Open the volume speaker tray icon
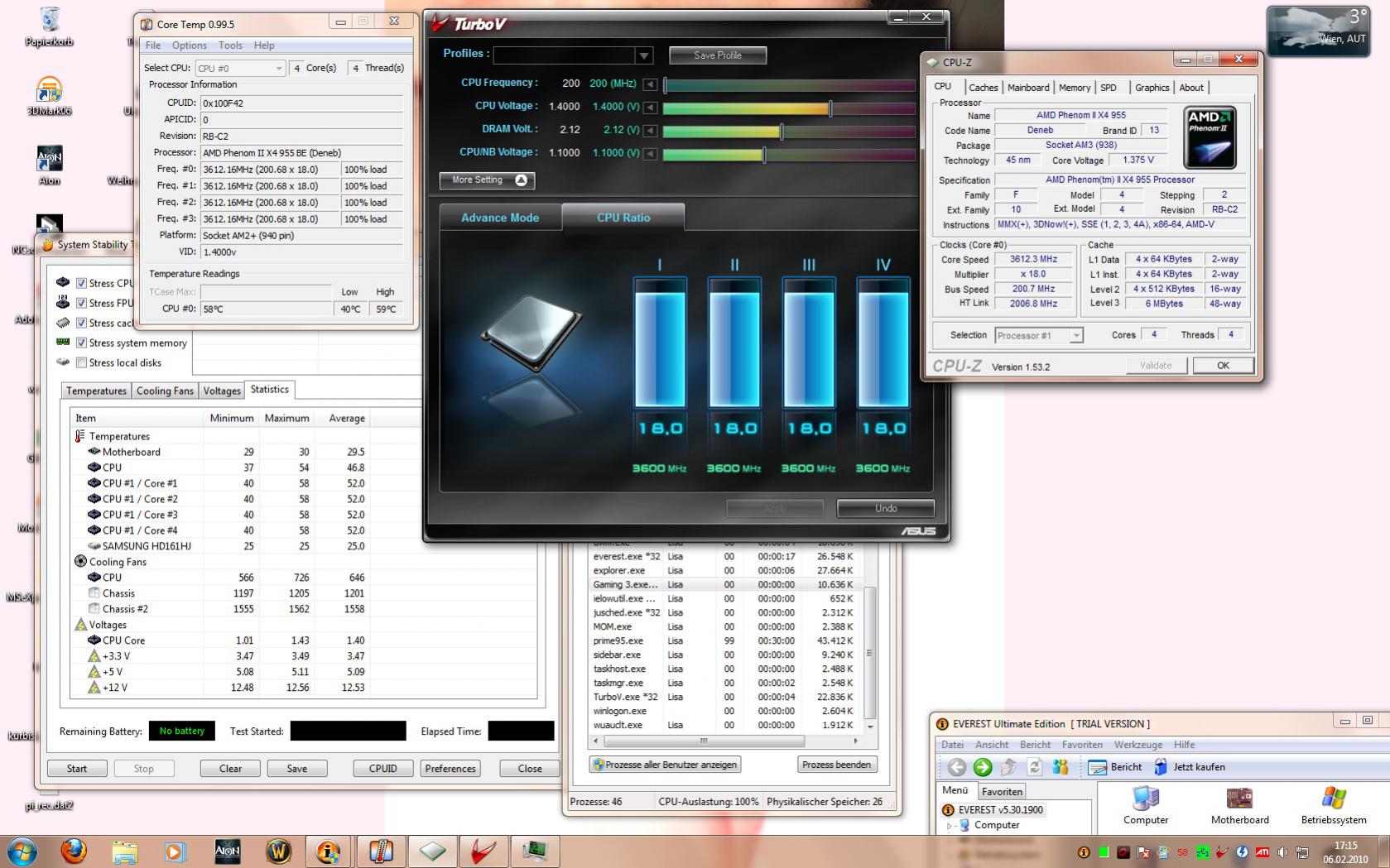The width and height of the screenshot is (1390, 868). tap(1282, 852)
